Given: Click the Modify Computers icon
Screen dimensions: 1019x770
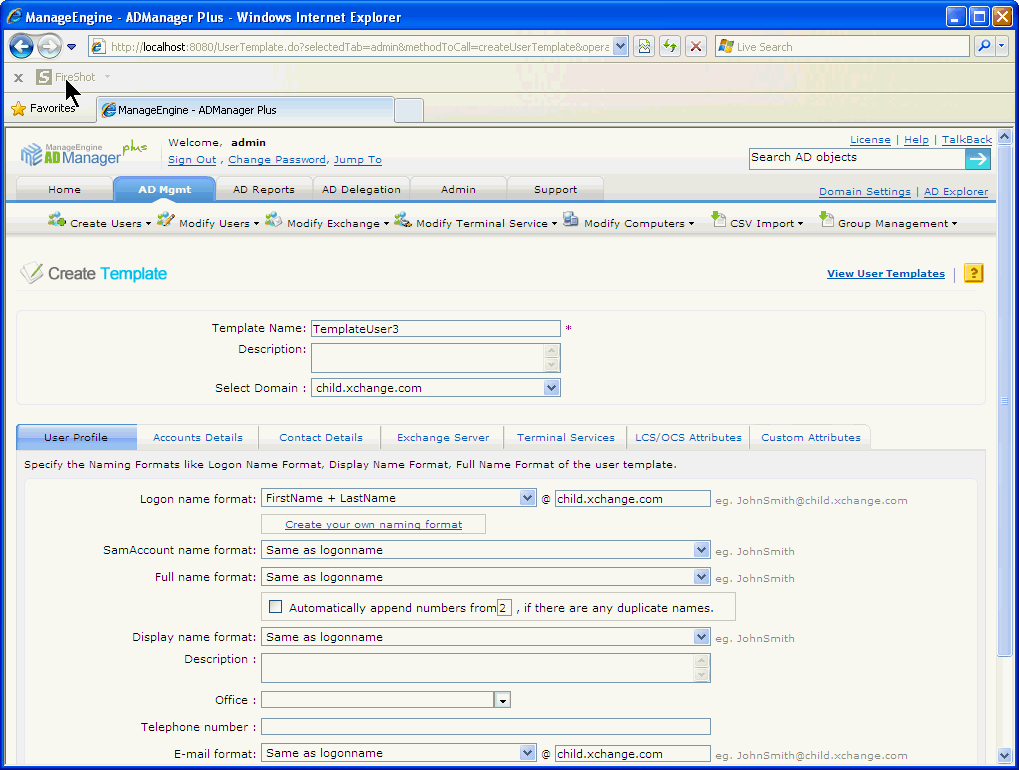Looking at the screenshot, I should pyautogui.click(x=571, y=220).
